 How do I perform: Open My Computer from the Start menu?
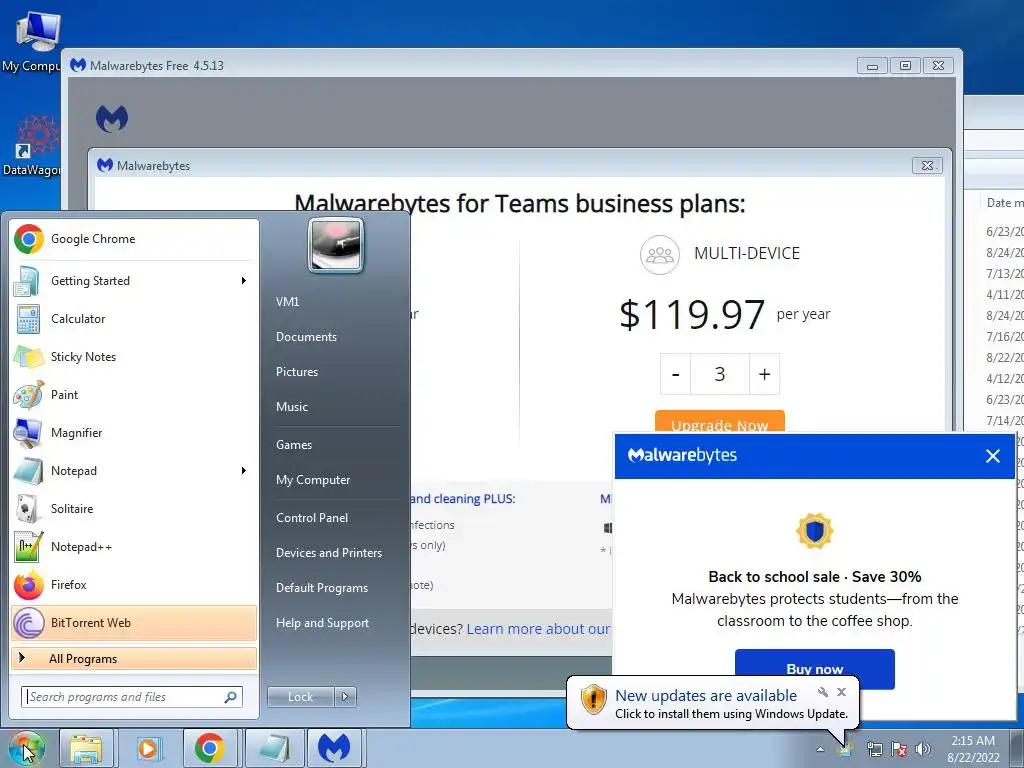point(313,480)
